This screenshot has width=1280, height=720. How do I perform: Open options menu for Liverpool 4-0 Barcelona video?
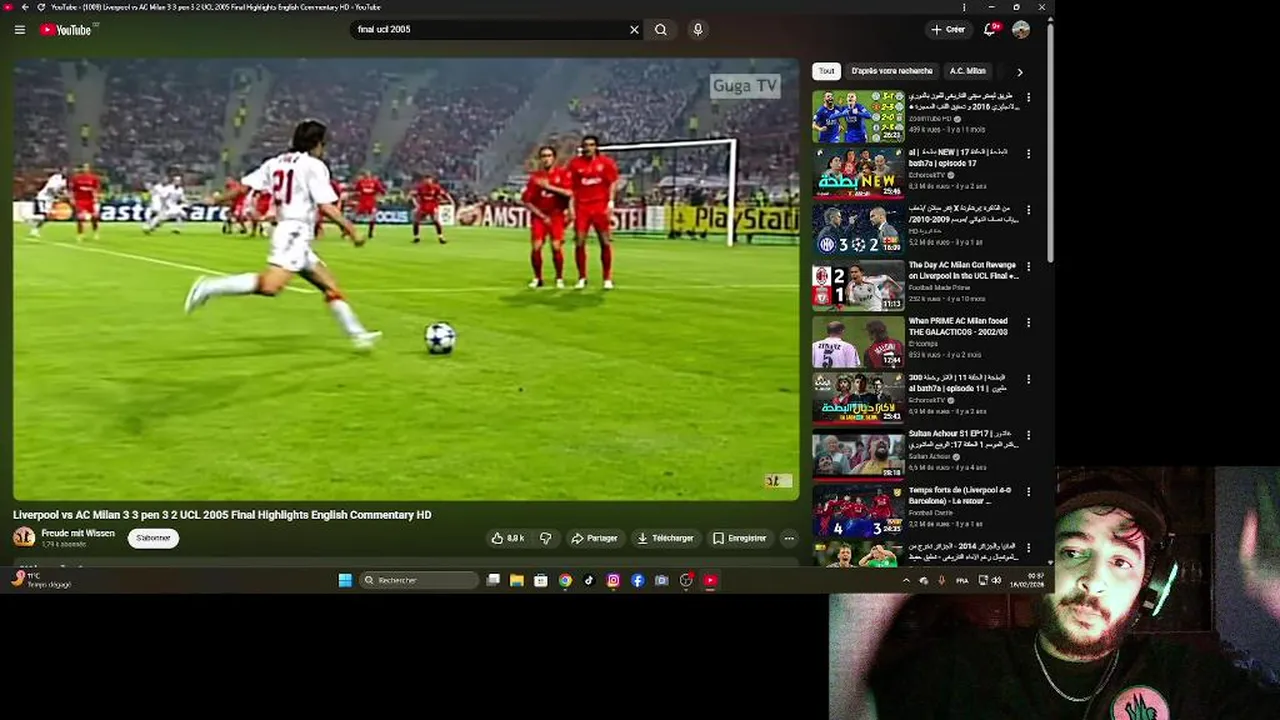click(1028, 492)
